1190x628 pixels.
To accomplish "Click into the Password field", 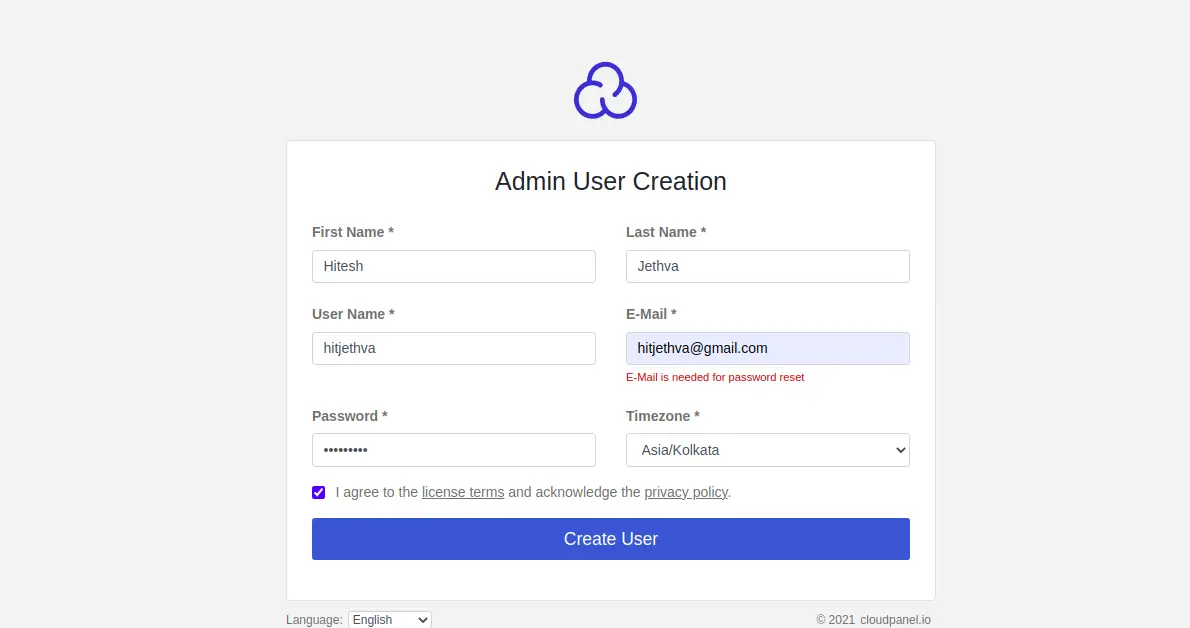I will tap(454, 450).
